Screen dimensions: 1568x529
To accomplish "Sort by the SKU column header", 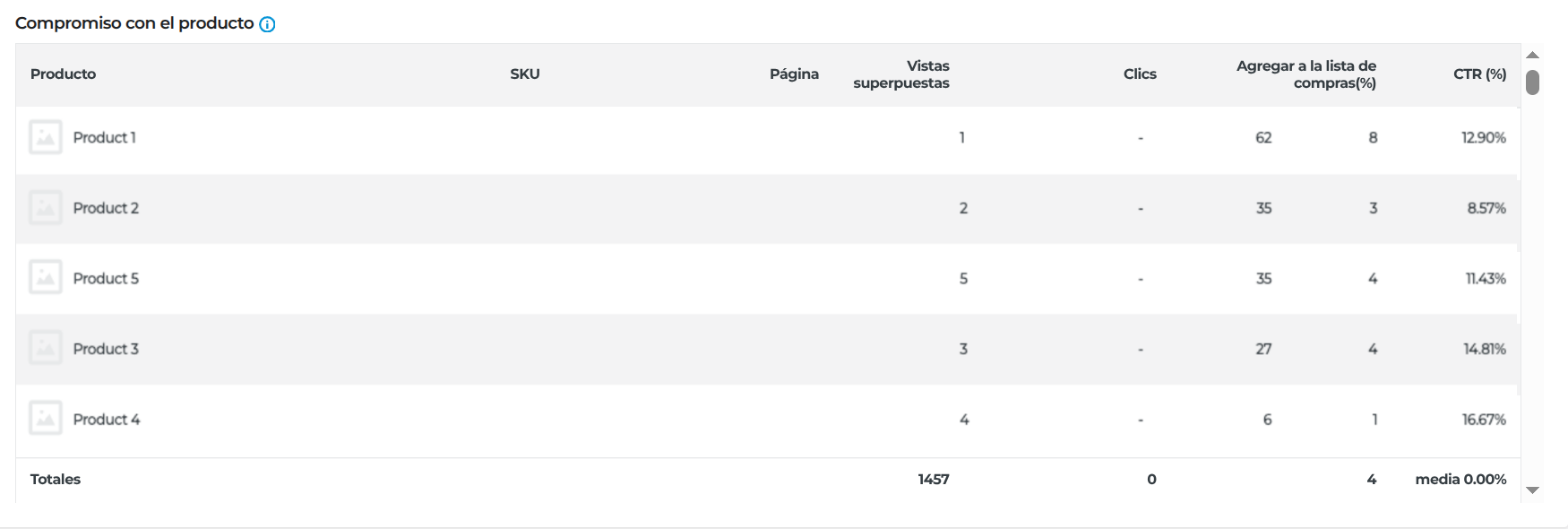I will pyautogui.click(x=525, y=74).
